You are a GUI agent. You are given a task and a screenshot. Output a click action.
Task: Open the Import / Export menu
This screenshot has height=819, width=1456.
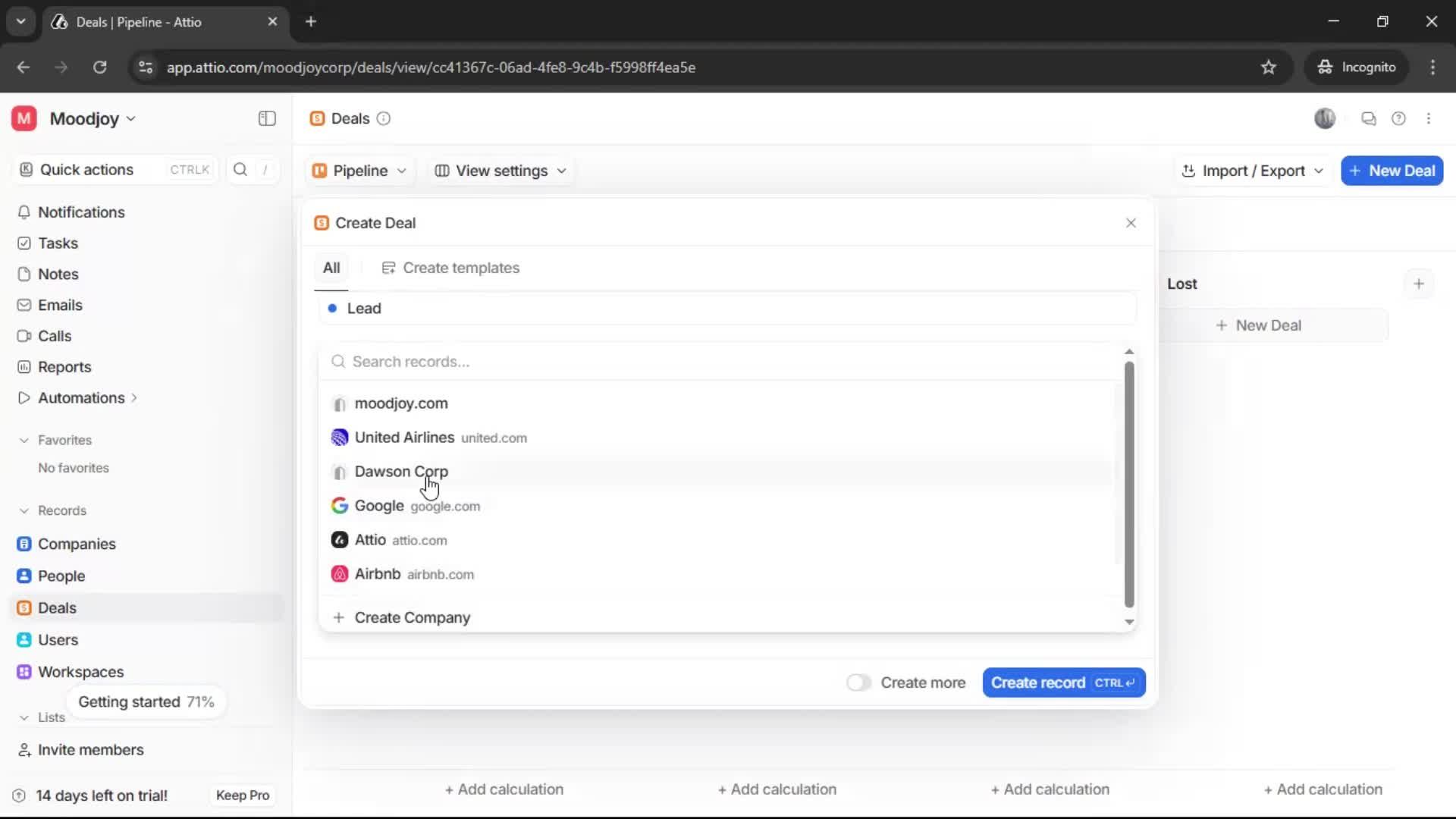click(x=1251, y=171)
